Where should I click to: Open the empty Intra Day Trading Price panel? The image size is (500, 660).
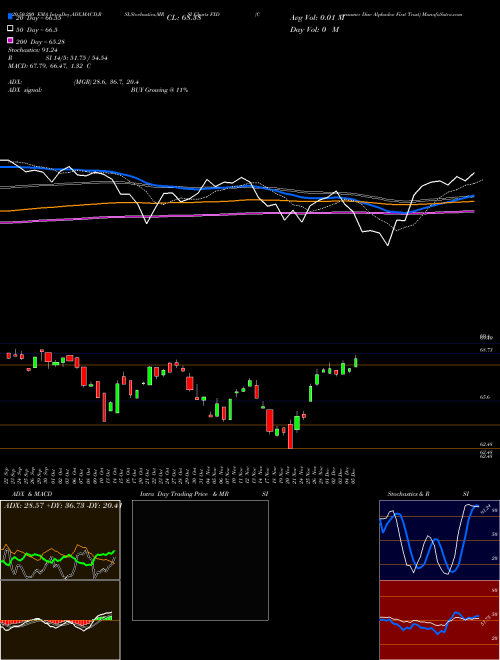click(200, 560)
